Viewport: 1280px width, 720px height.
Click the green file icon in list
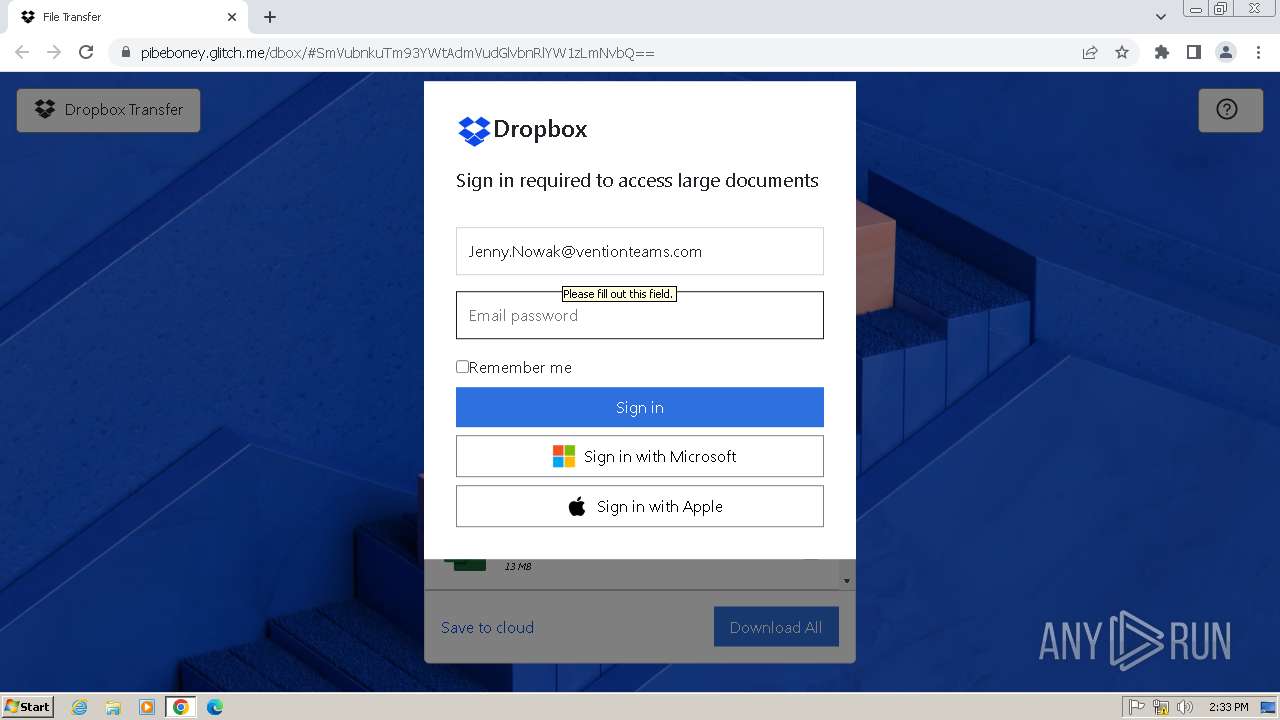(x=465, y=565)
